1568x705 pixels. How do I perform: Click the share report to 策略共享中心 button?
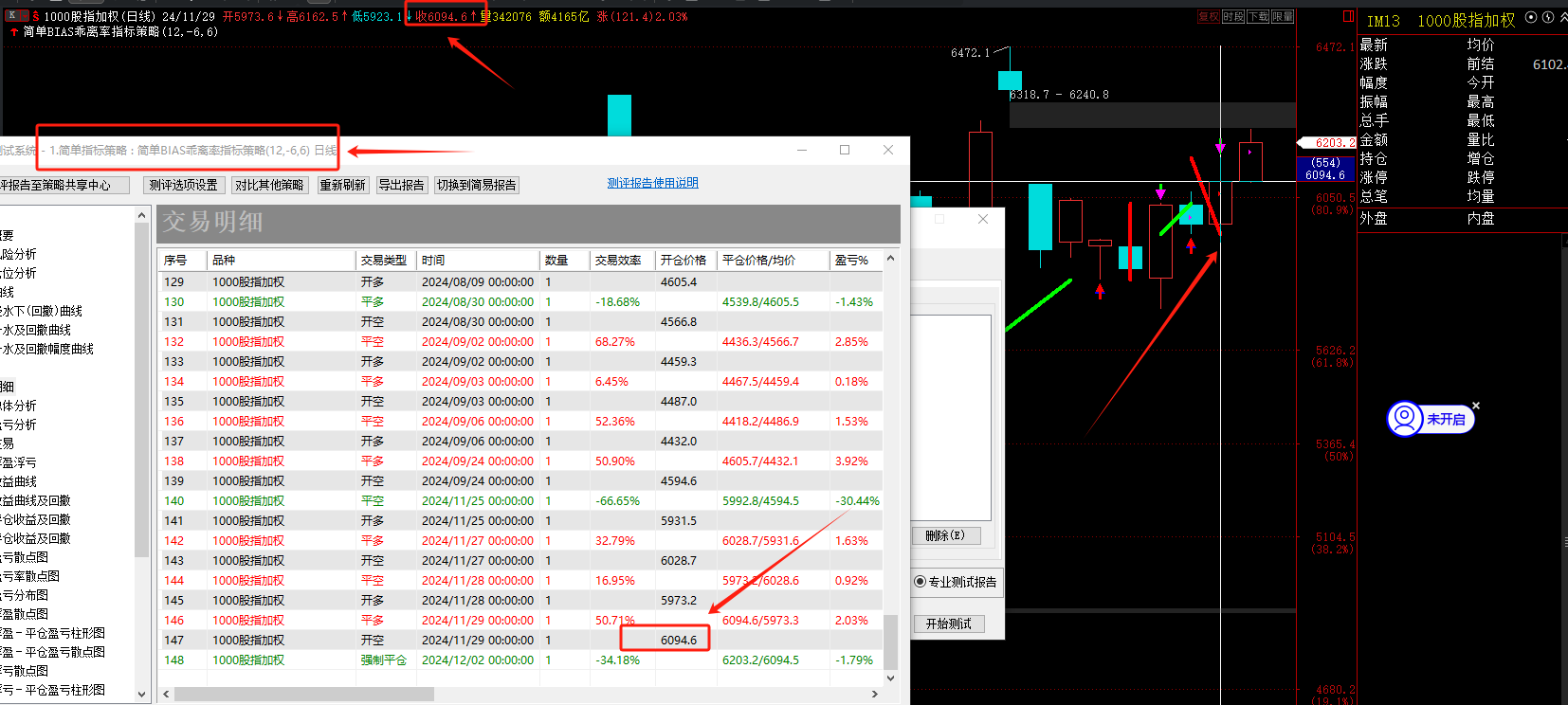(x=64, y=185)
